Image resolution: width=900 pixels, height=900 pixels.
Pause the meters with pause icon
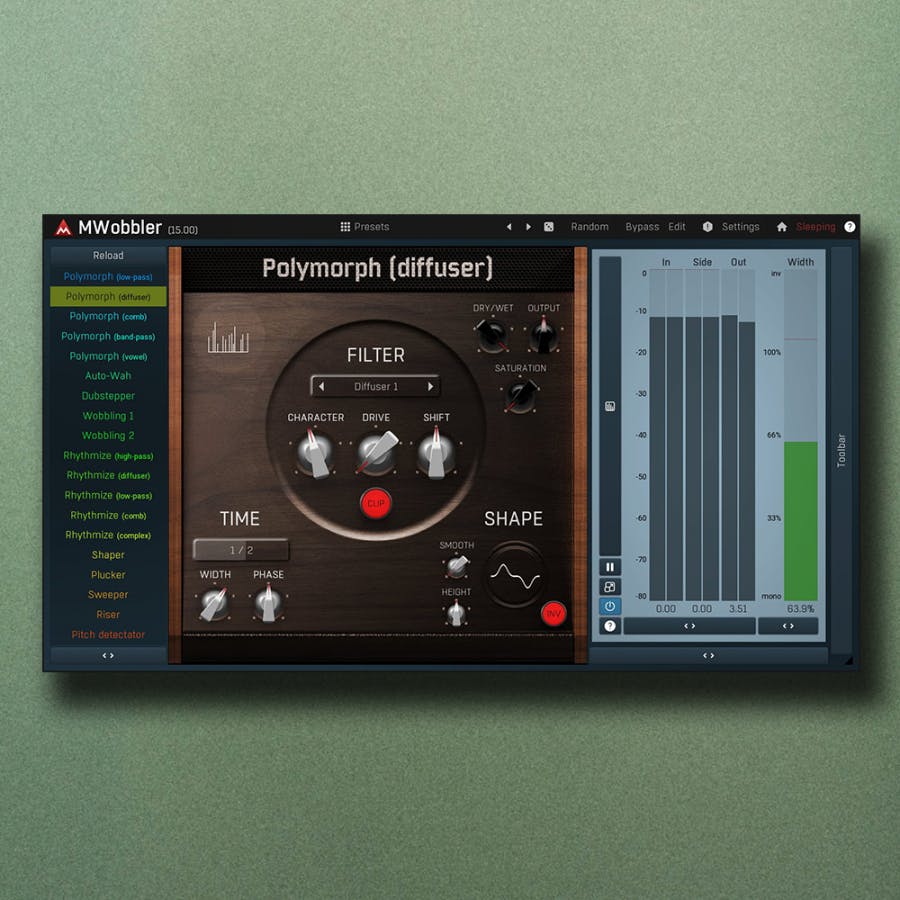click(610, 567)
